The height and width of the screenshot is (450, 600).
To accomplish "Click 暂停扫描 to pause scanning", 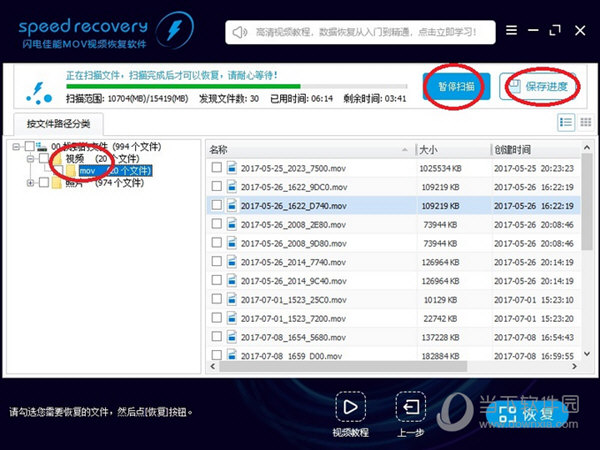I will click(456, 86).
